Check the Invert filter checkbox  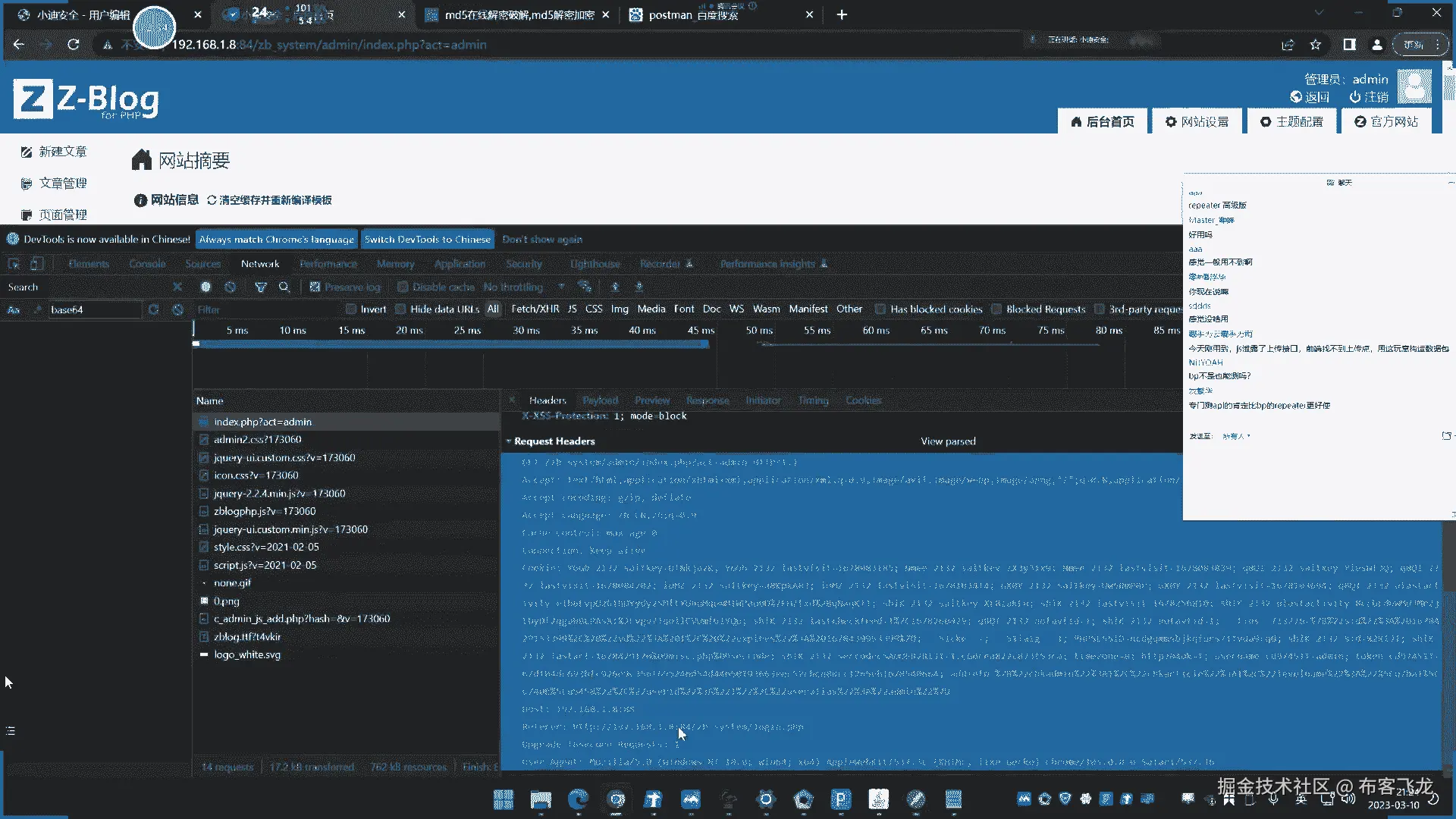pos(351,309)
